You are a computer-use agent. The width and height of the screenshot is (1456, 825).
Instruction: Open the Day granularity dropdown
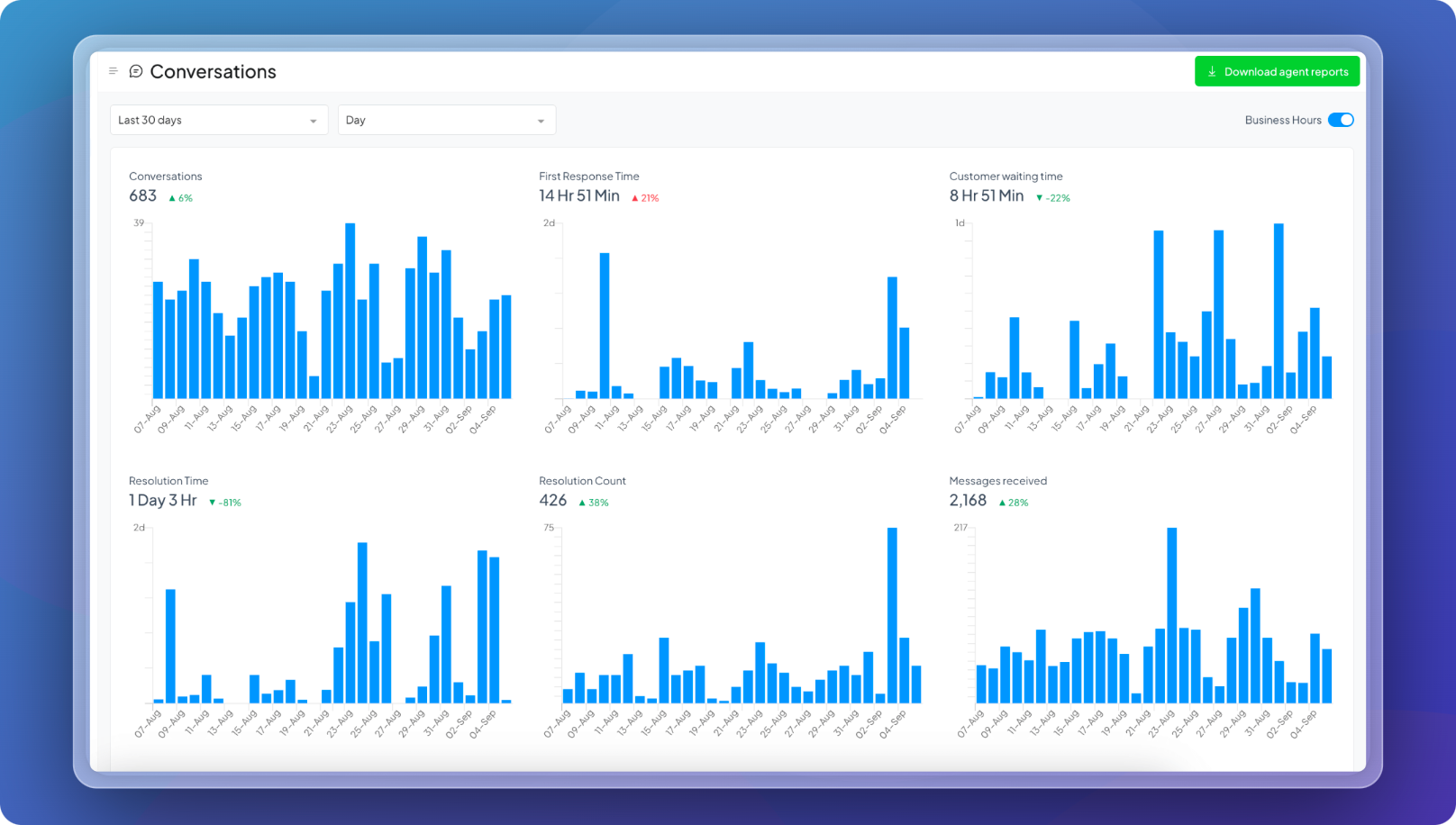coord(447,120)
